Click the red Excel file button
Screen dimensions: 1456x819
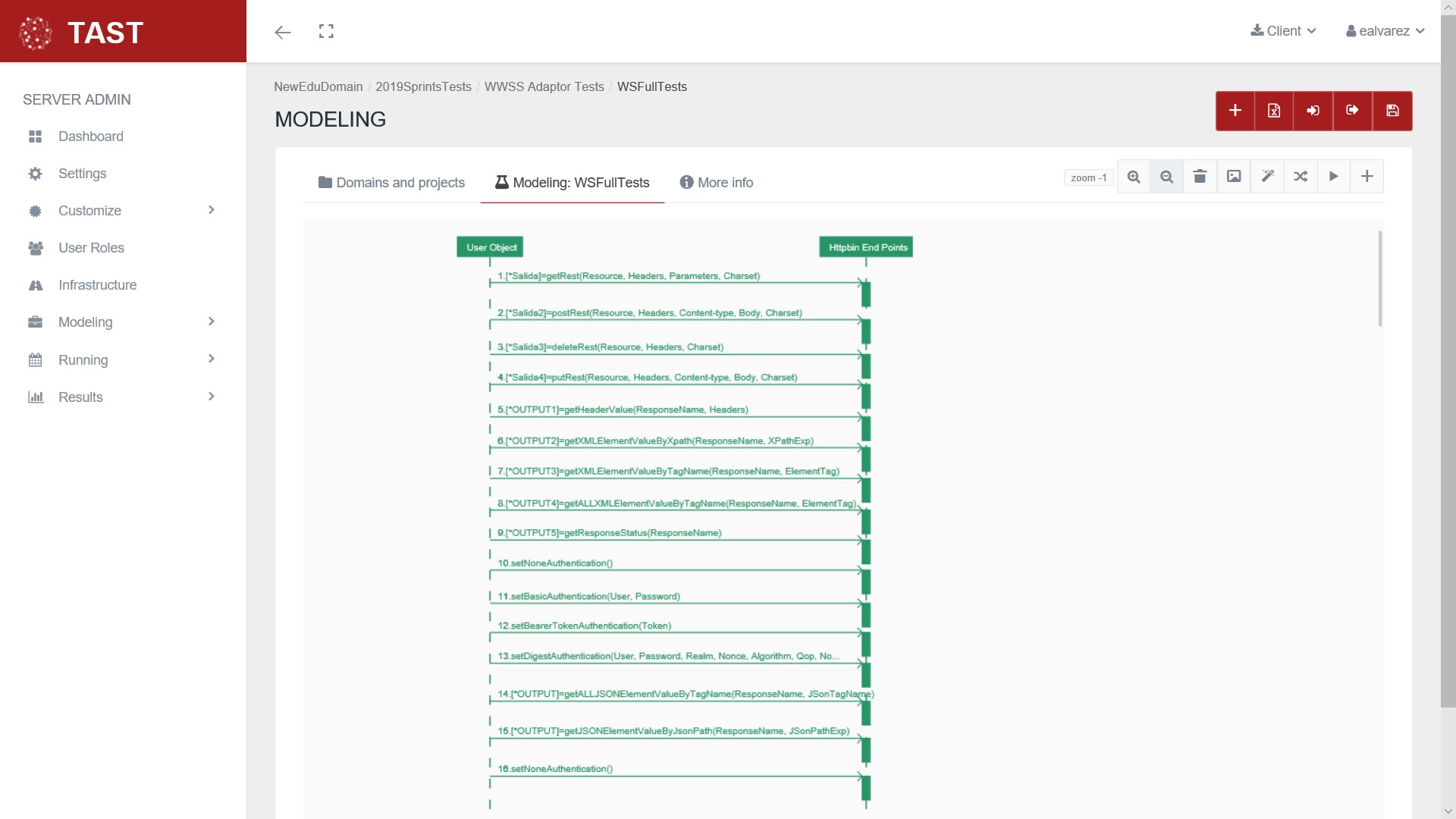point(1274,111)
